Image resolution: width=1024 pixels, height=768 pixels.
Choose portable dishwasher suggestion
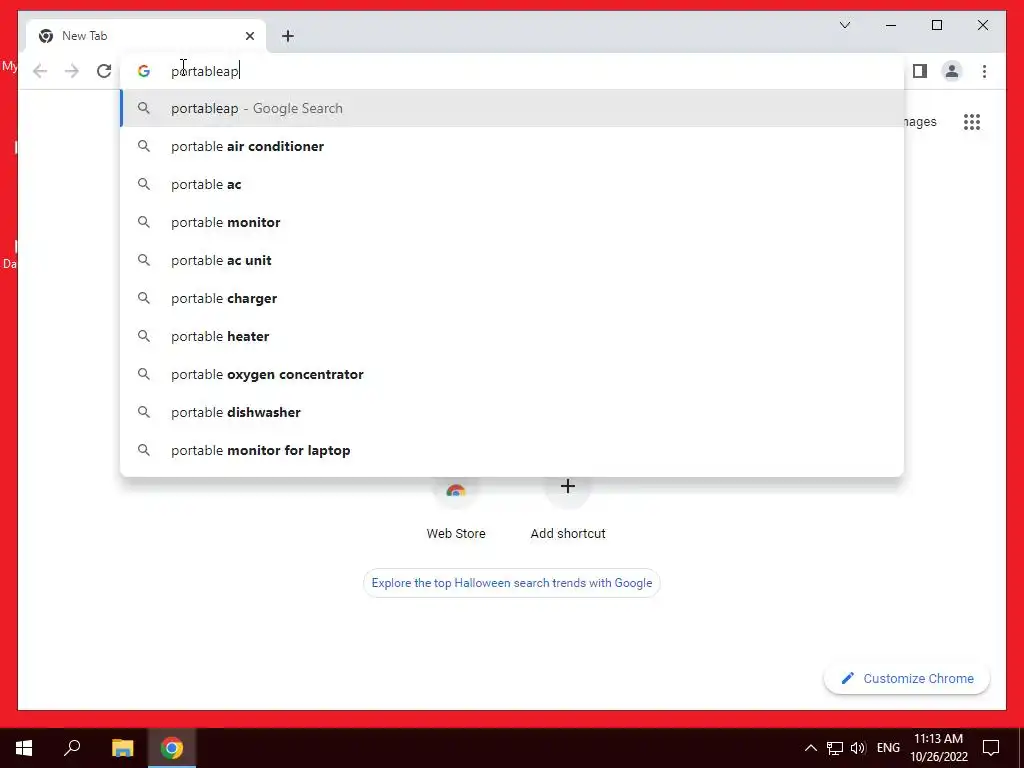coord(512,412)
